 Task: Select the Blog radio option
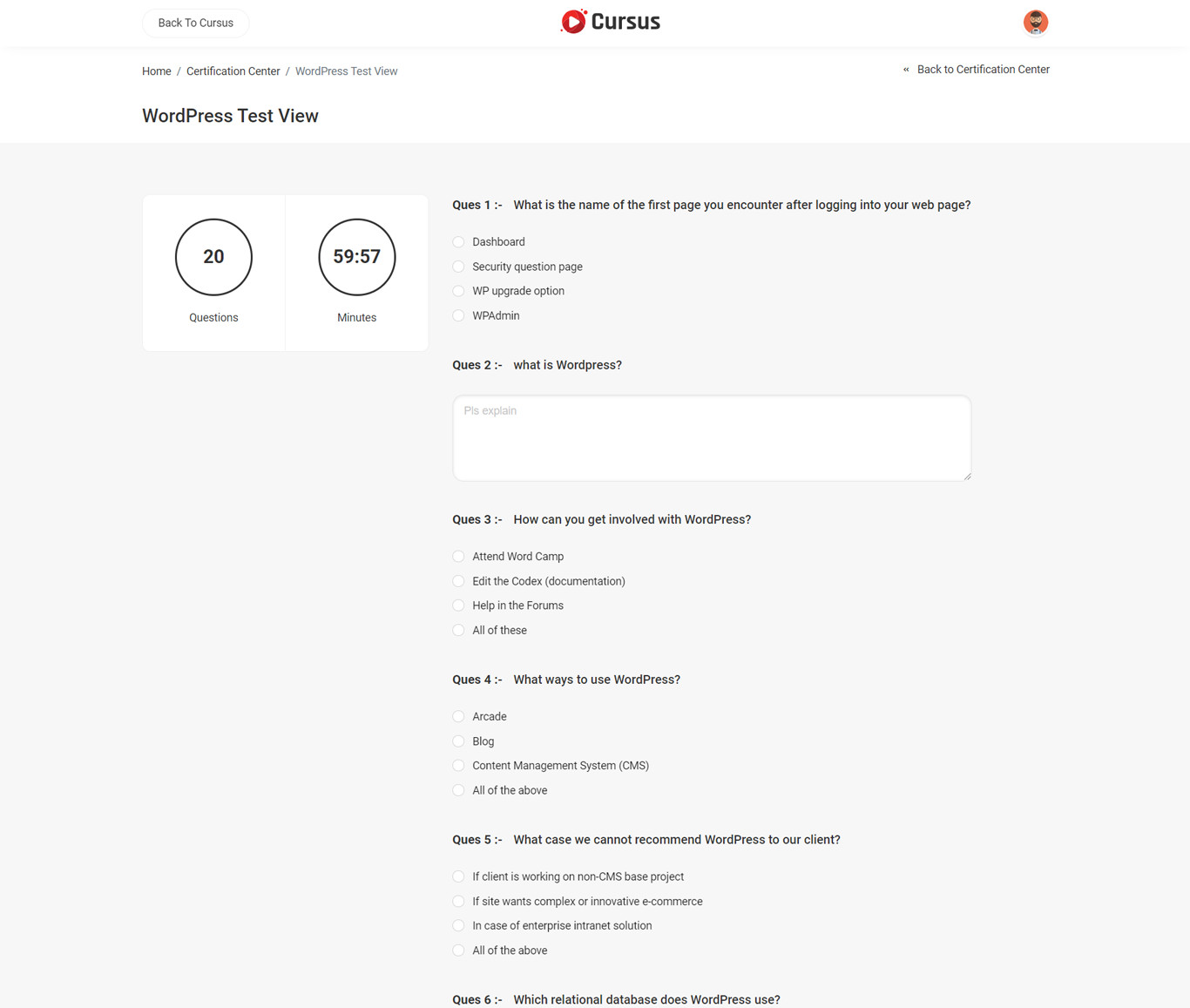tap(459, 741)
